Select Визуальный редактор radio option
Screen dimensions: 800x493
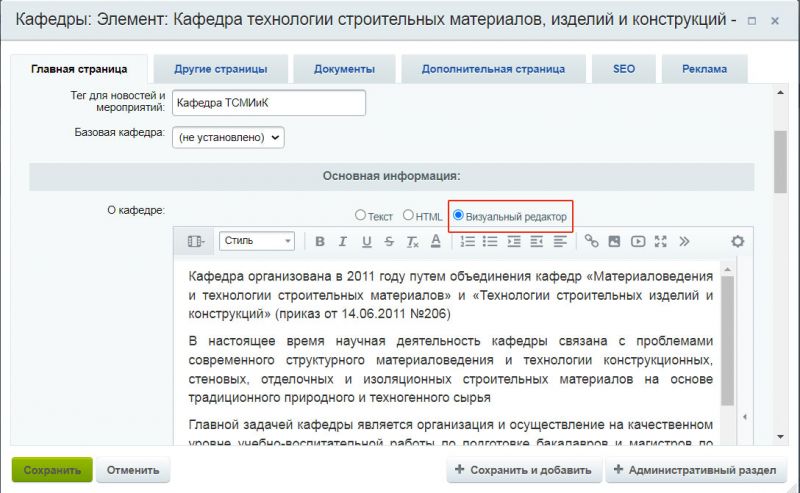point(459,215)
